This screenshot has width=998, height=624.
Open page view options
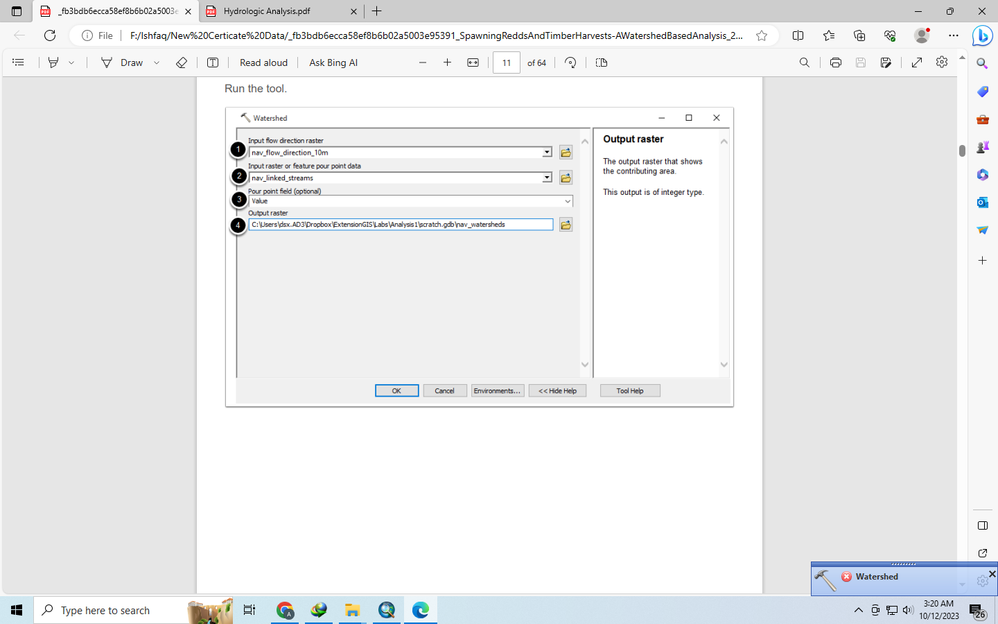(601, 62)
